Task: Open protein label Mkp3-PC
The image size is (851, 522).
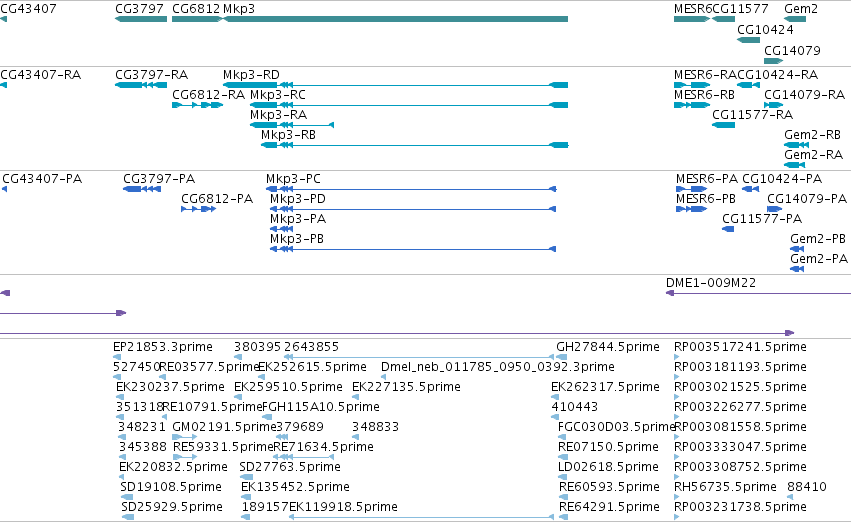Action: pos(293,179)
